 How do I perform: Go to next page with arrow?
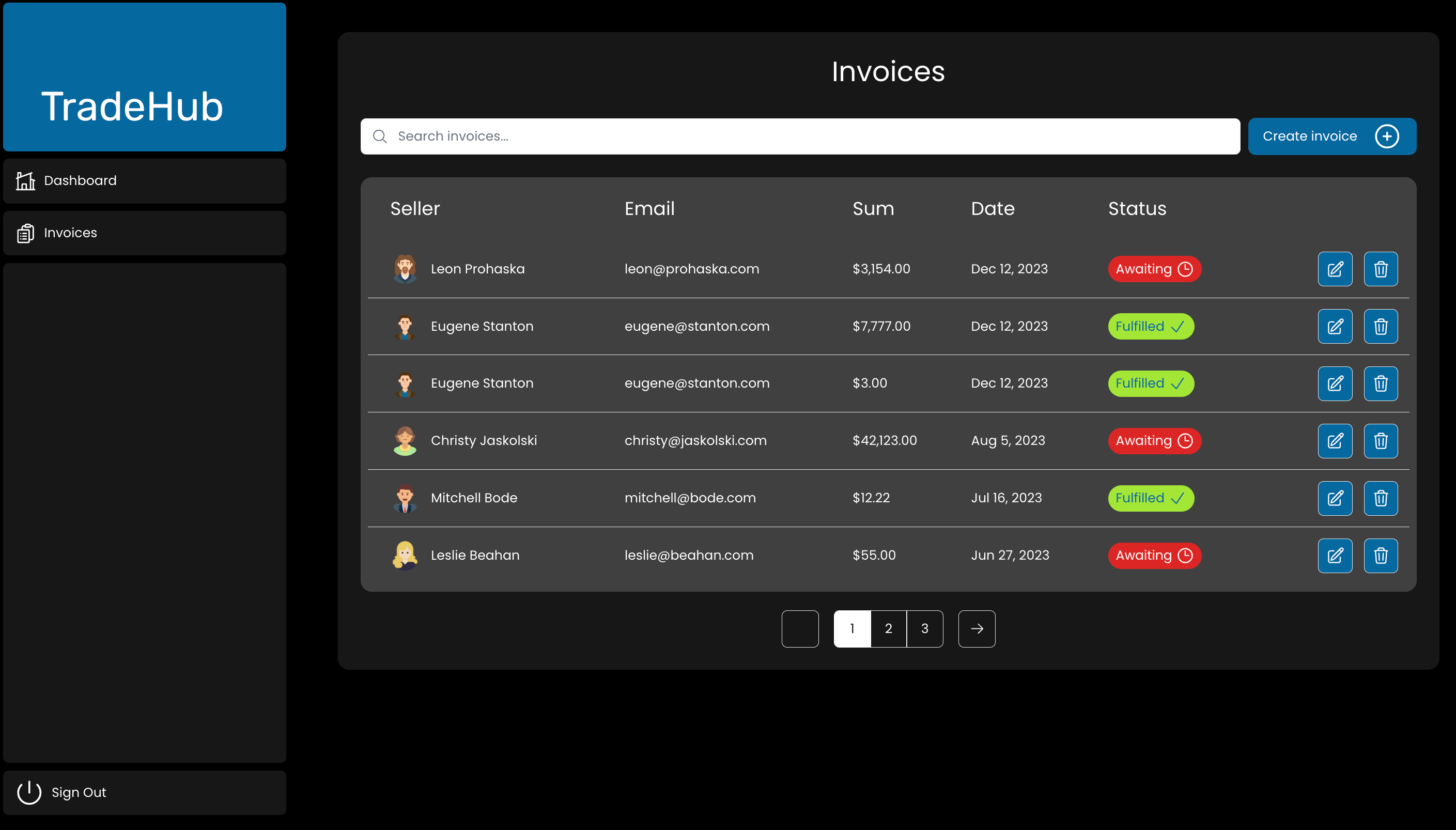click(x=976, y=628)
